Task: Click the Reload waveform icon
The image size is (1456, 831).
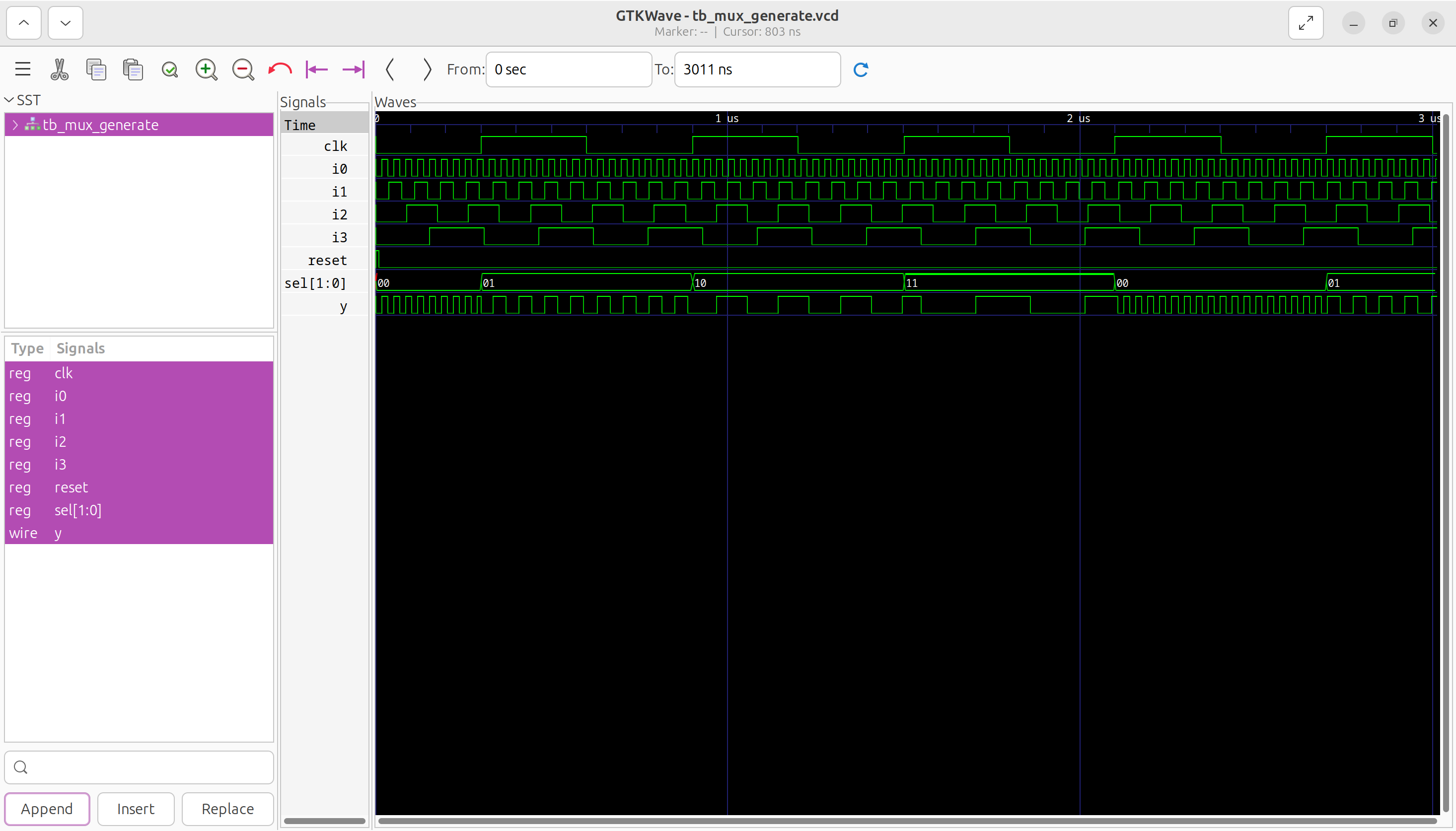Action: point(860,69)
